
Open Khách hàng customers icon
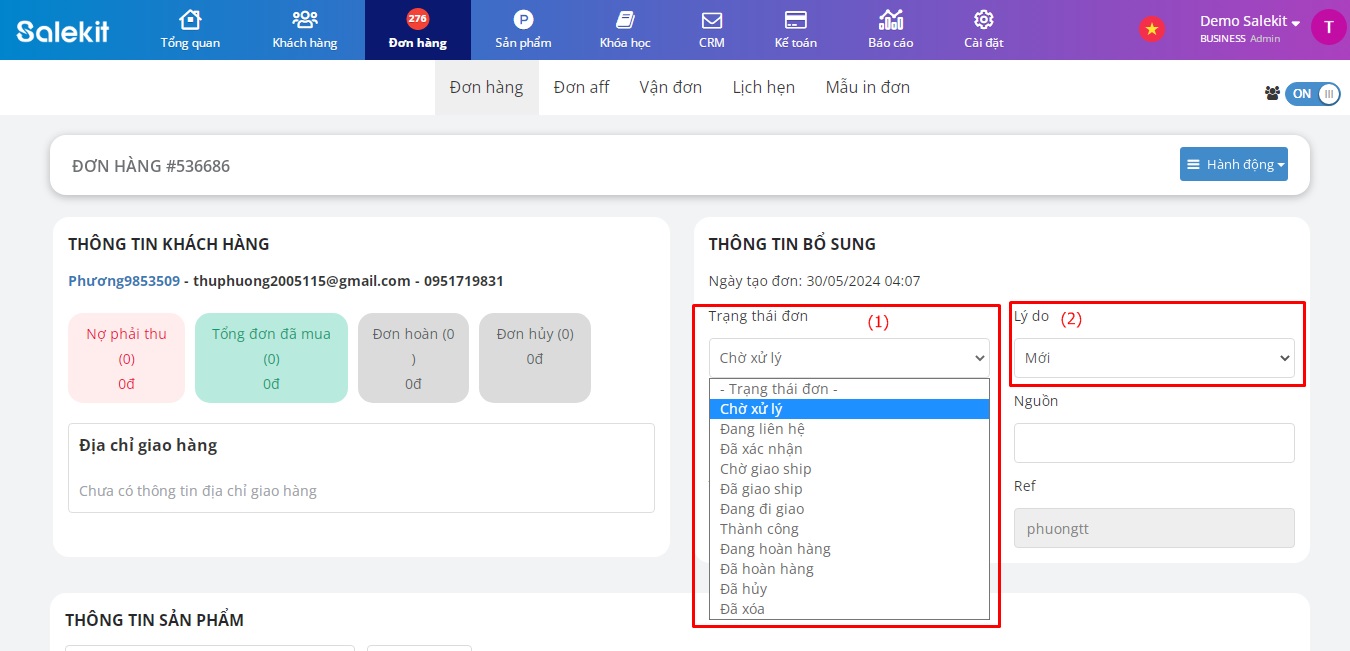(305, 20)
